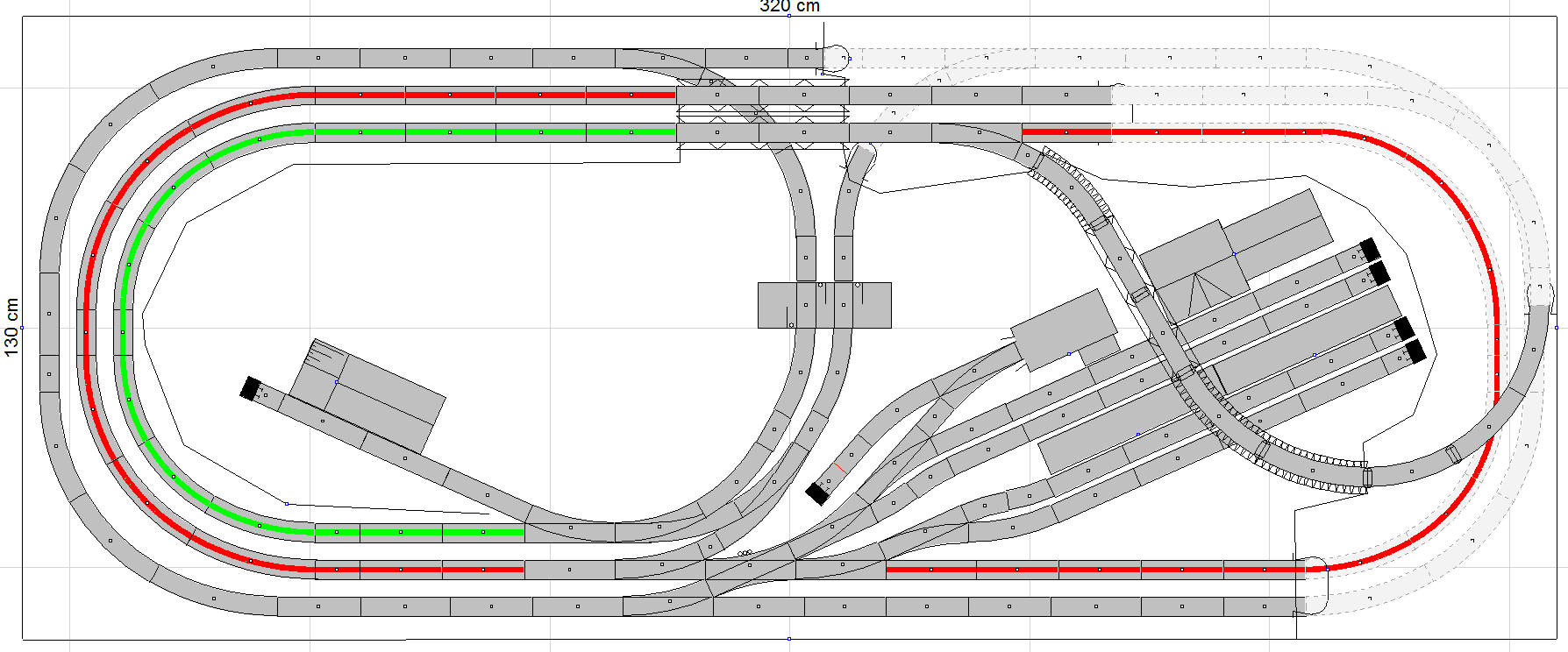Select the "130 cm" height dimension label

pos(11,327)
